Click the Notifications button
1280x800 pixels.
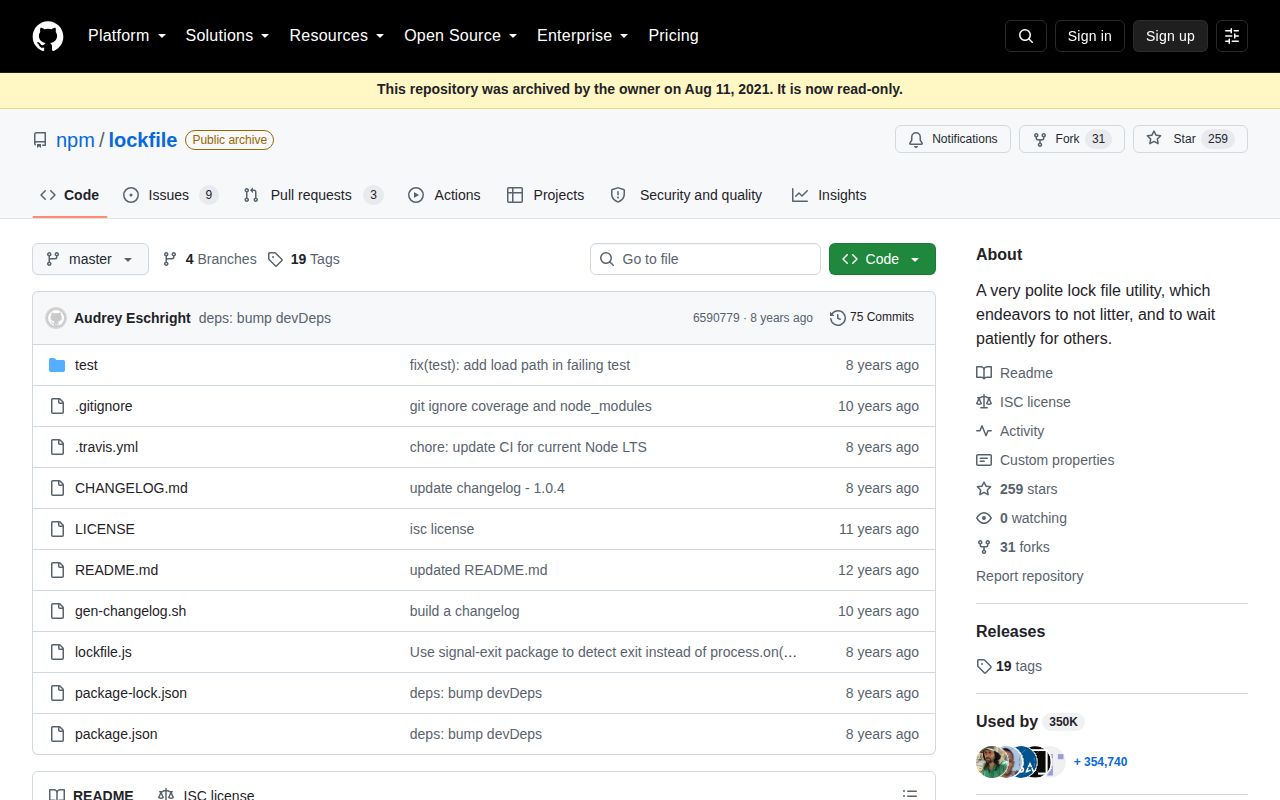click(x=953, y=139)
